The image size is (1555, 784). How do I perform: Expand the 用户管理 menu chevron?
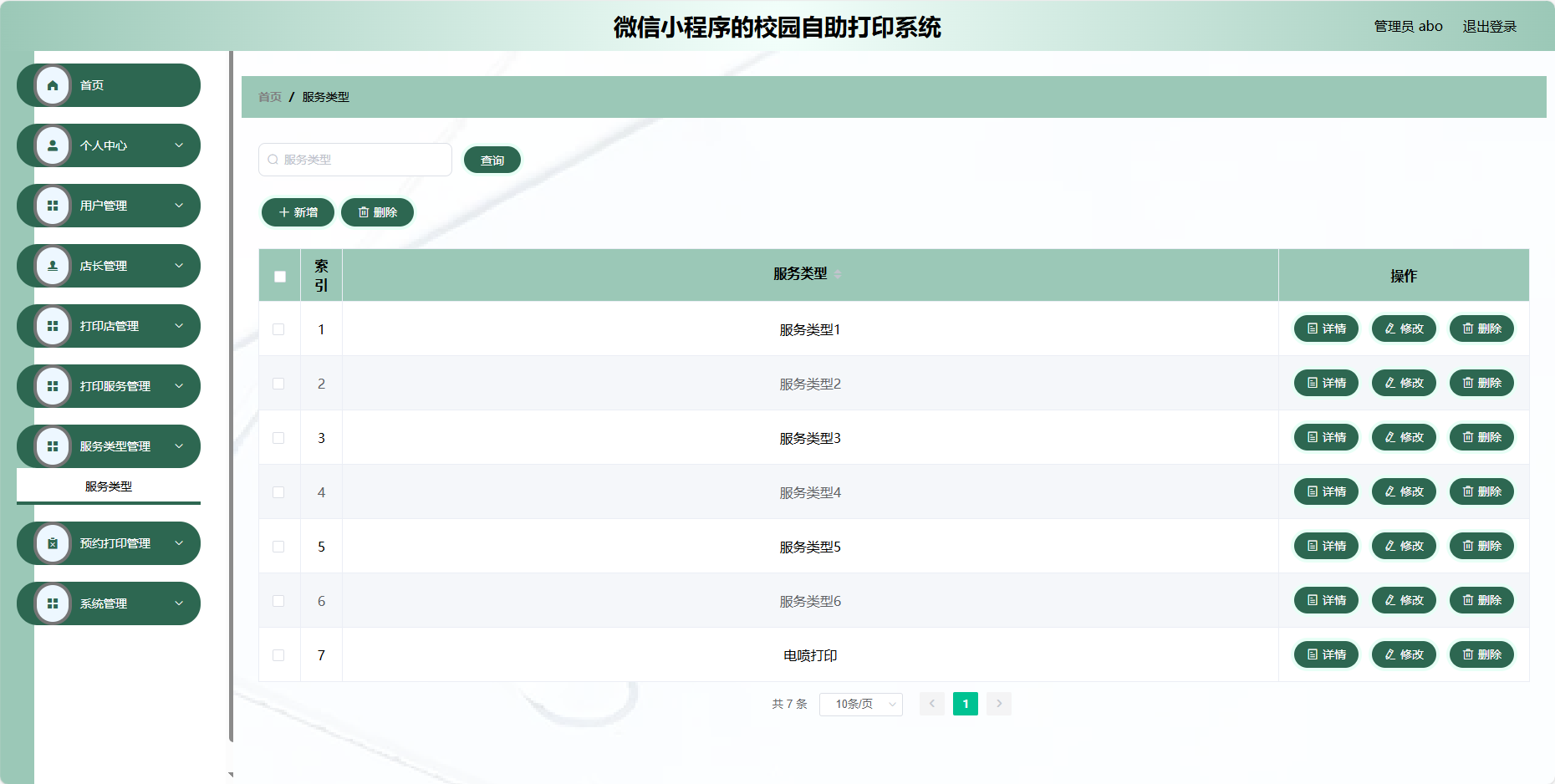tap(179, 206)
